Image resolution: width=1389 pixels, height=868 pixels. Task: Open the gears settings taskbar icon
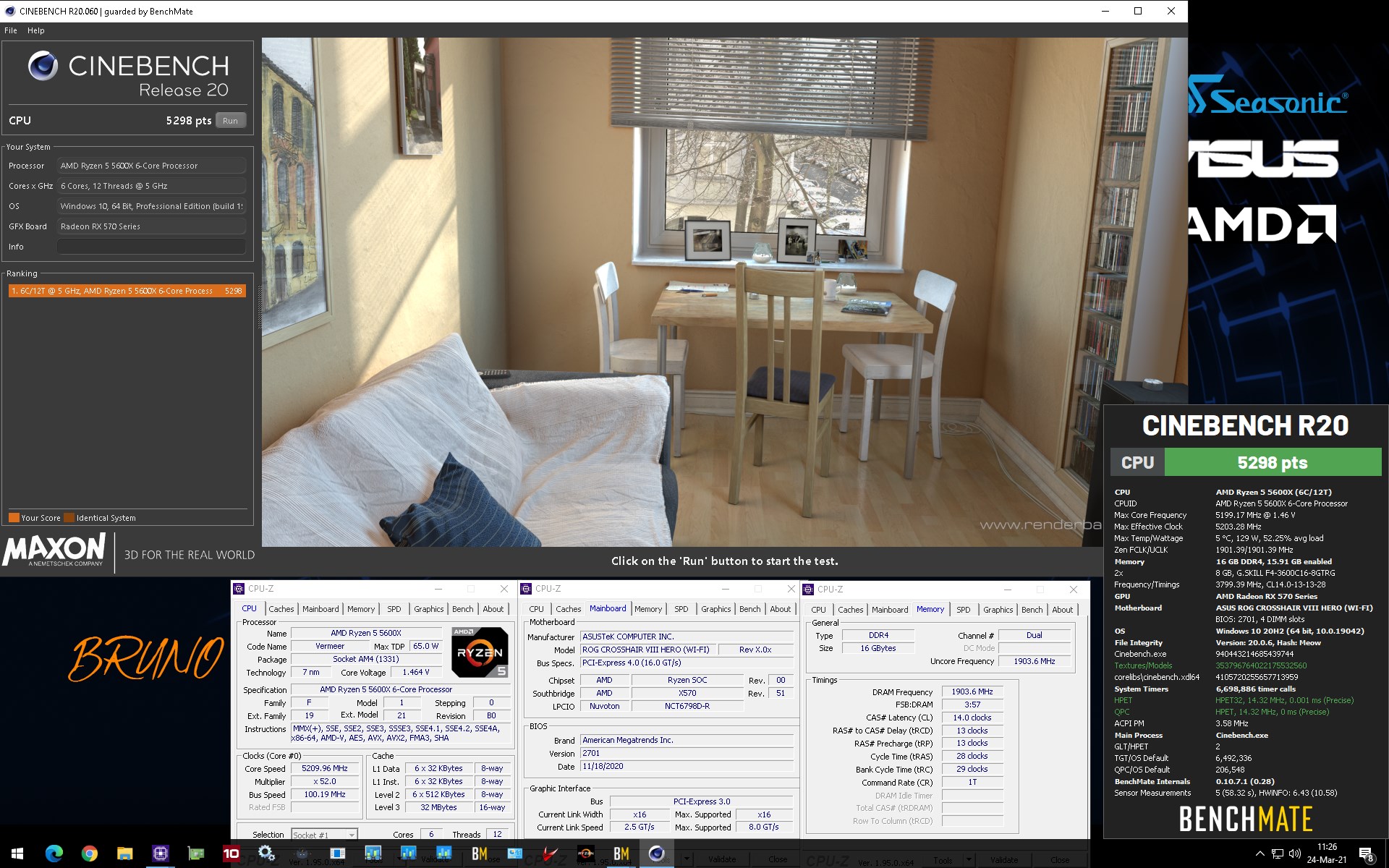point(266,854)
